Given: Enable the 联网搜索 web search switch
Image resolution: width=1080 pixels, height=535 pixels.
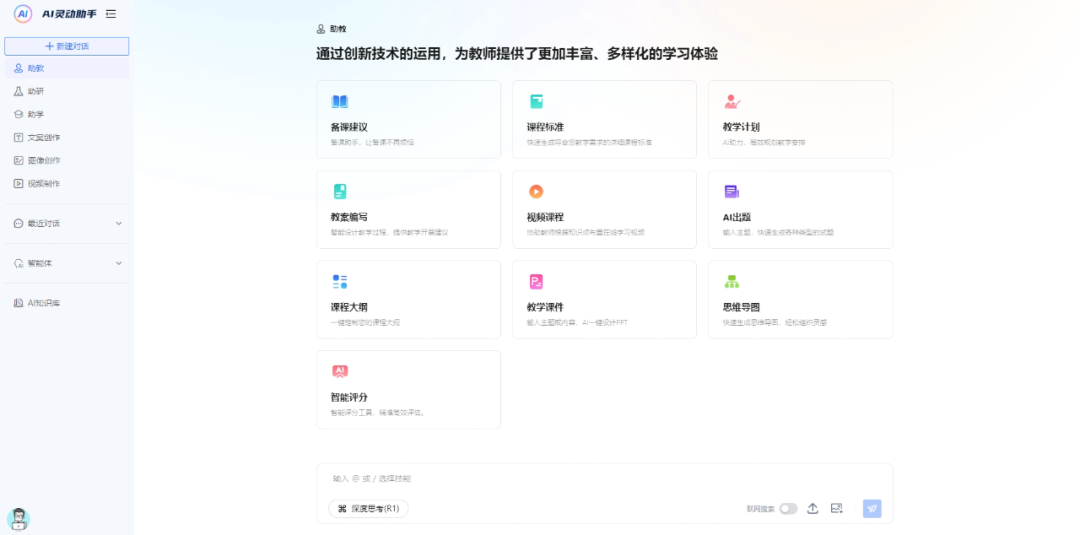Looking at the screenshot, I should point(788,508).
